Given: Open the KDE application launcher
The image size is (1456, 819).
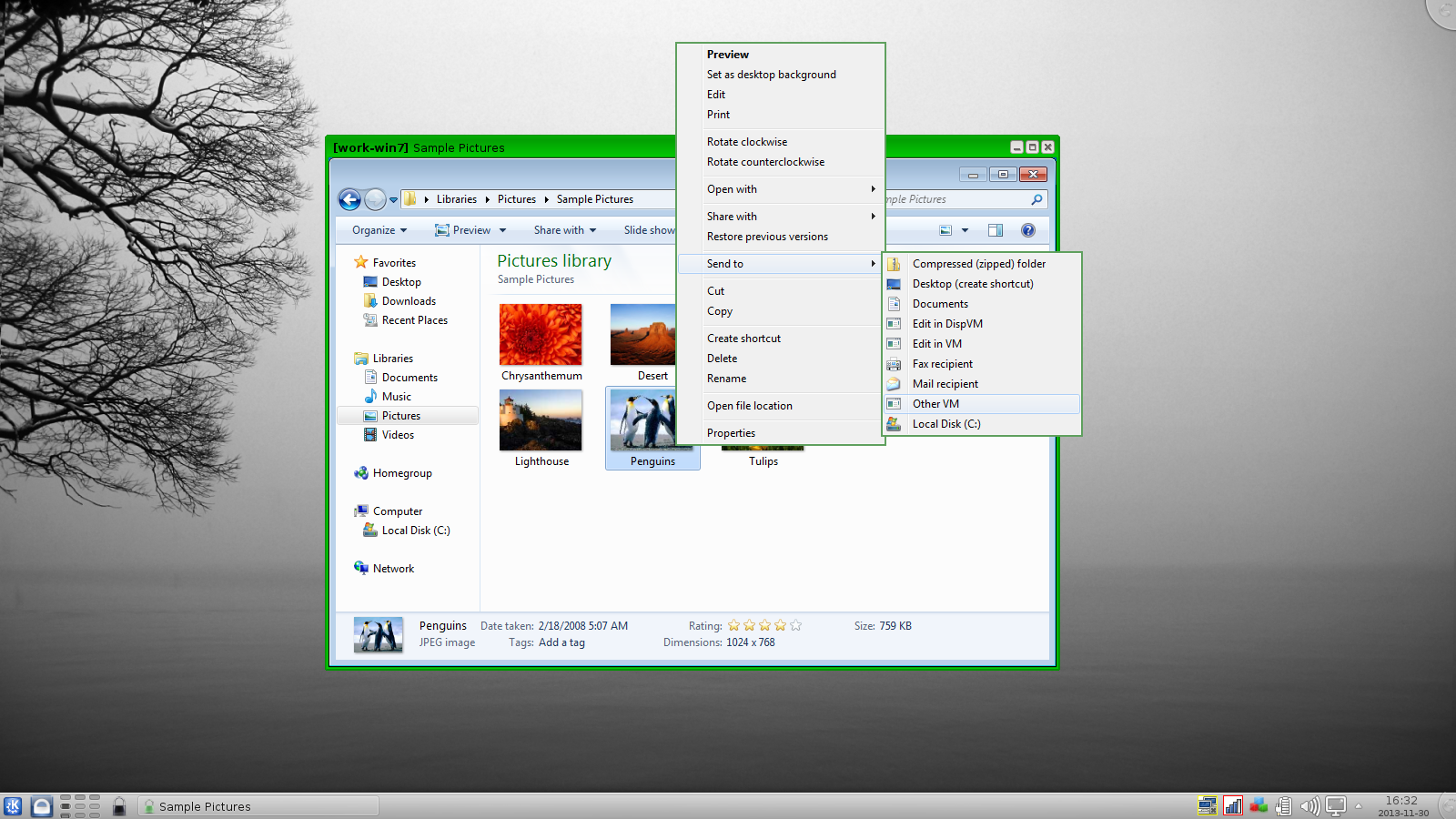Looking at the screenshot, I should point(12,805).
